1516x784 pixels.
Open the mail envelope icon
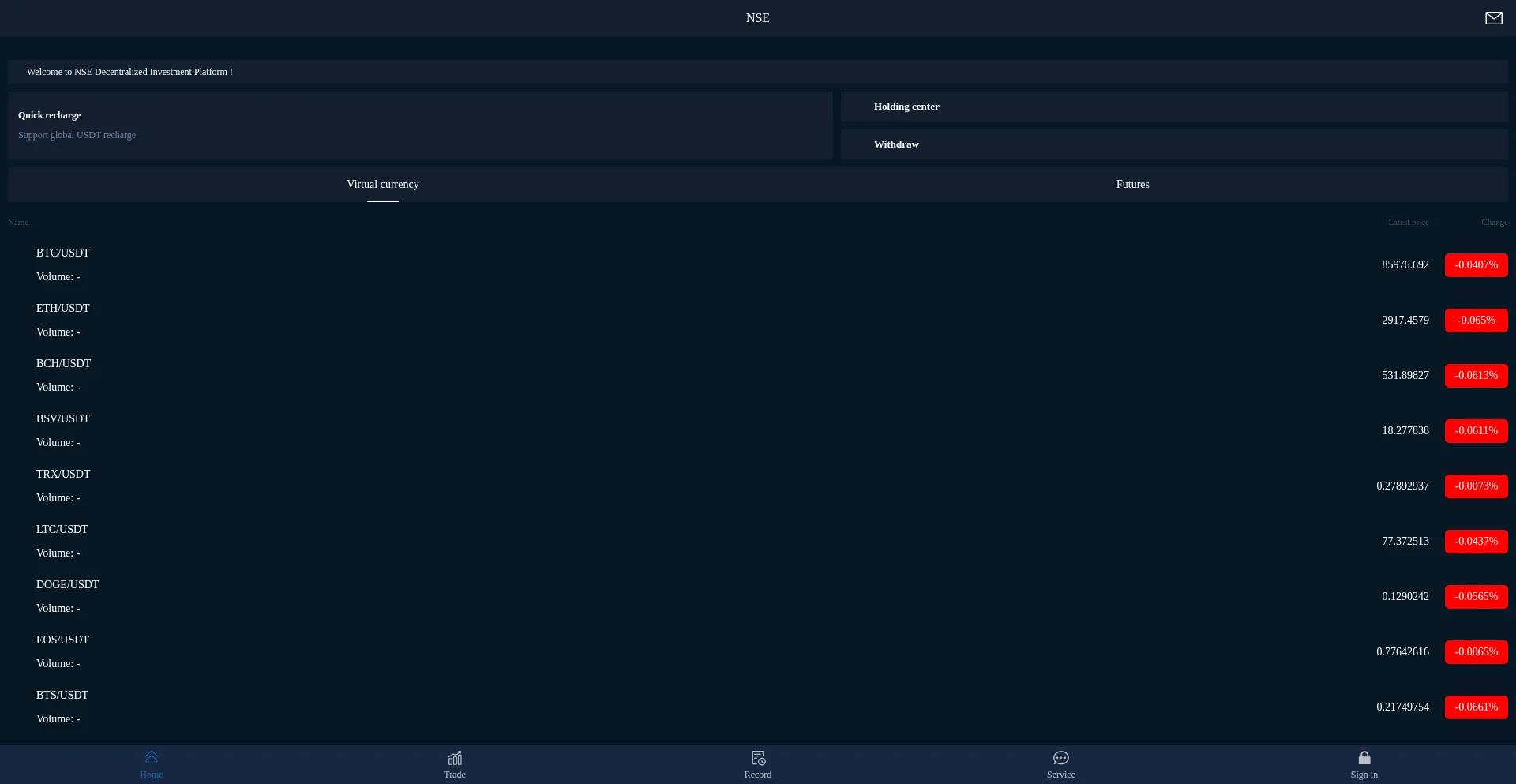click(1493, 18)
